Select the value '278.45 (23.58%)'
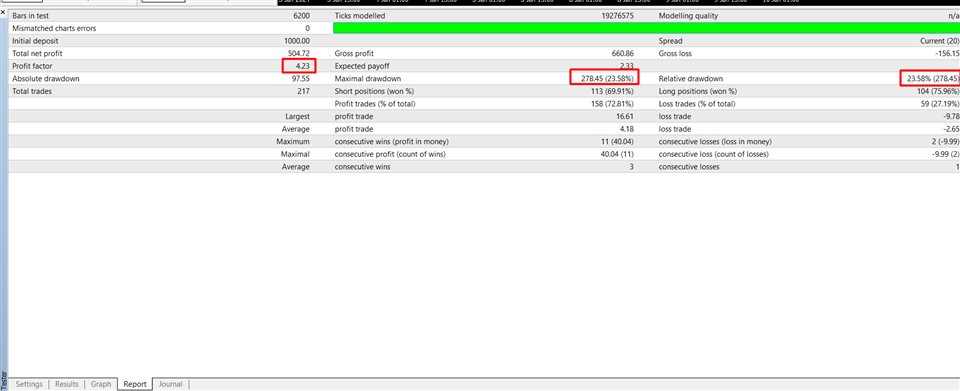 point(607,79)
